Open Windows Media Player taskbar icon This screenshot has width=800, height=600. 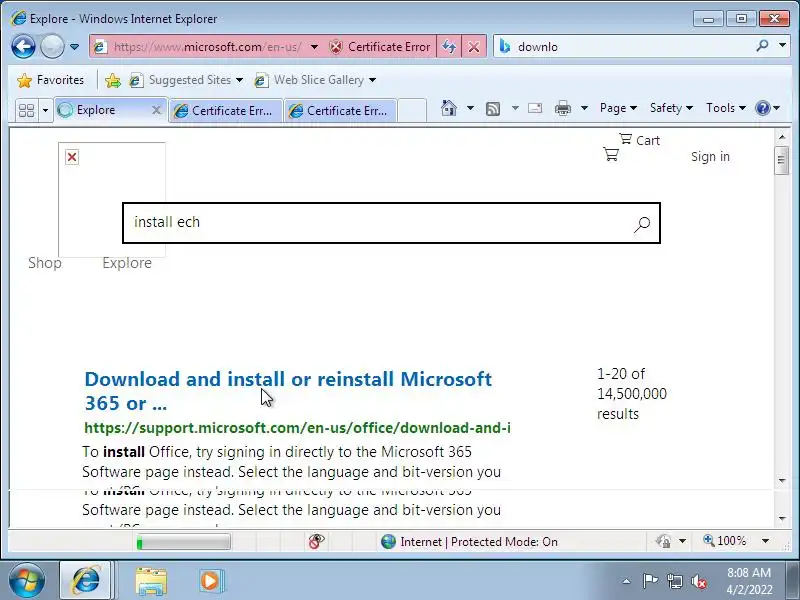[210, 581]
